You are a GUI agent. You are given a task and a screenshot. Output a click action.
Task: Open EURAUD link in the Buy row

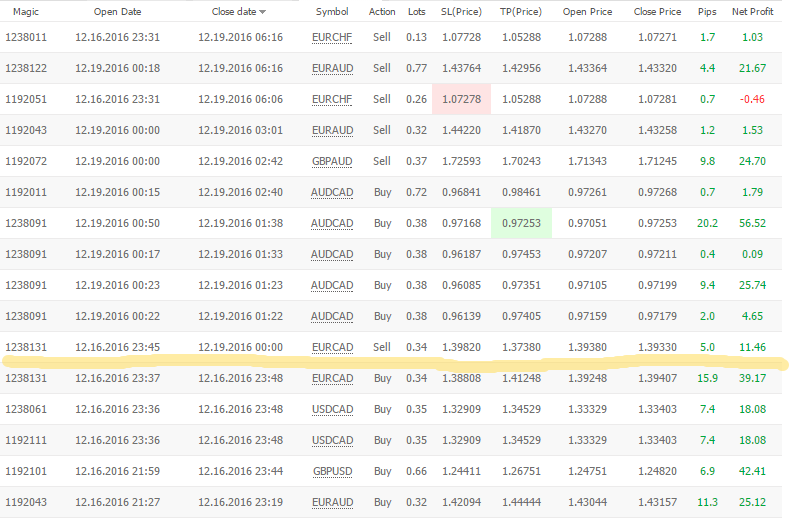coord(332,502)
